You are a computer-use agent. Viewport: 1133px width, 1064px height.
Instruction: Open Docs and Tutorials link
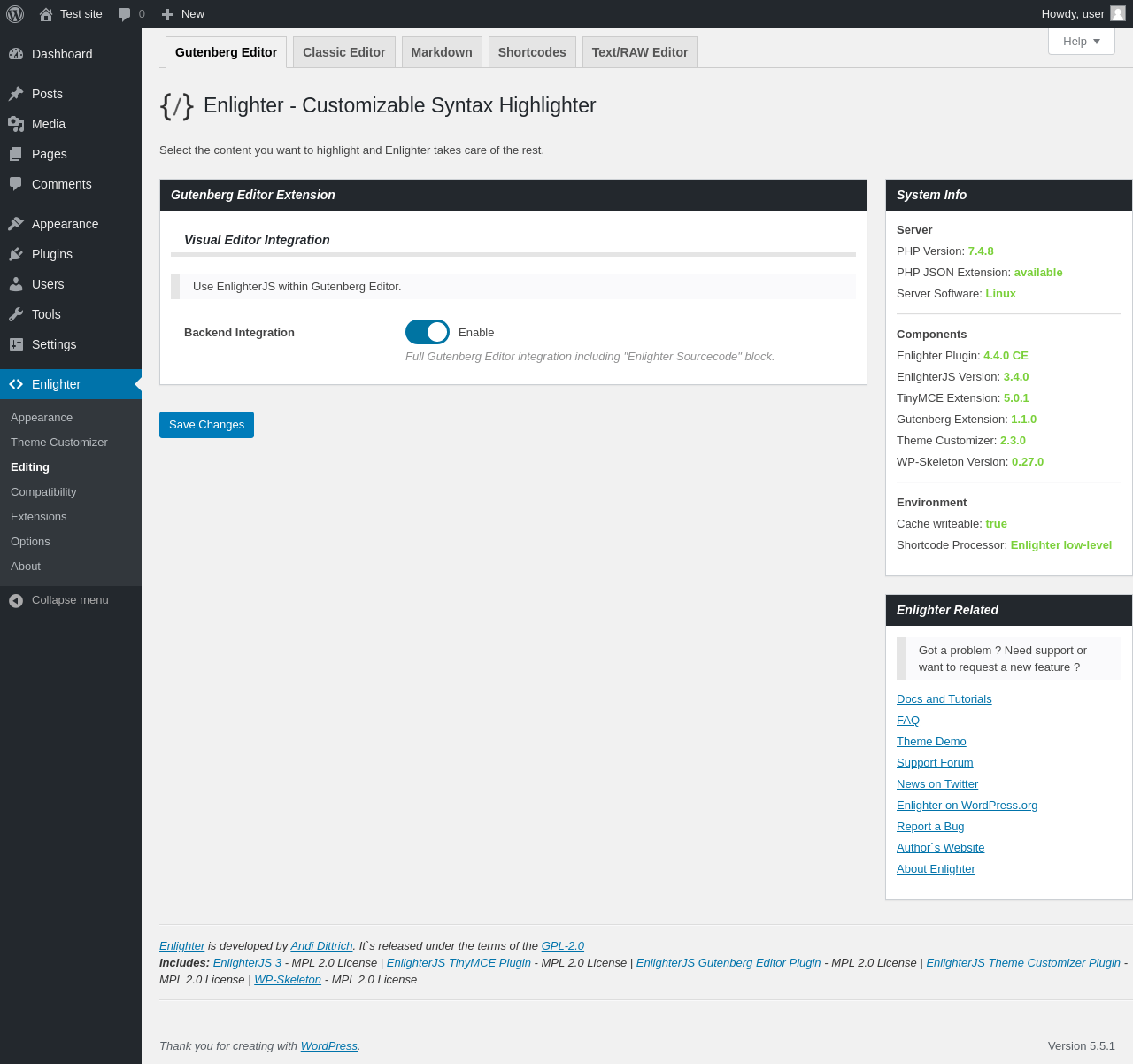[944, 699]
